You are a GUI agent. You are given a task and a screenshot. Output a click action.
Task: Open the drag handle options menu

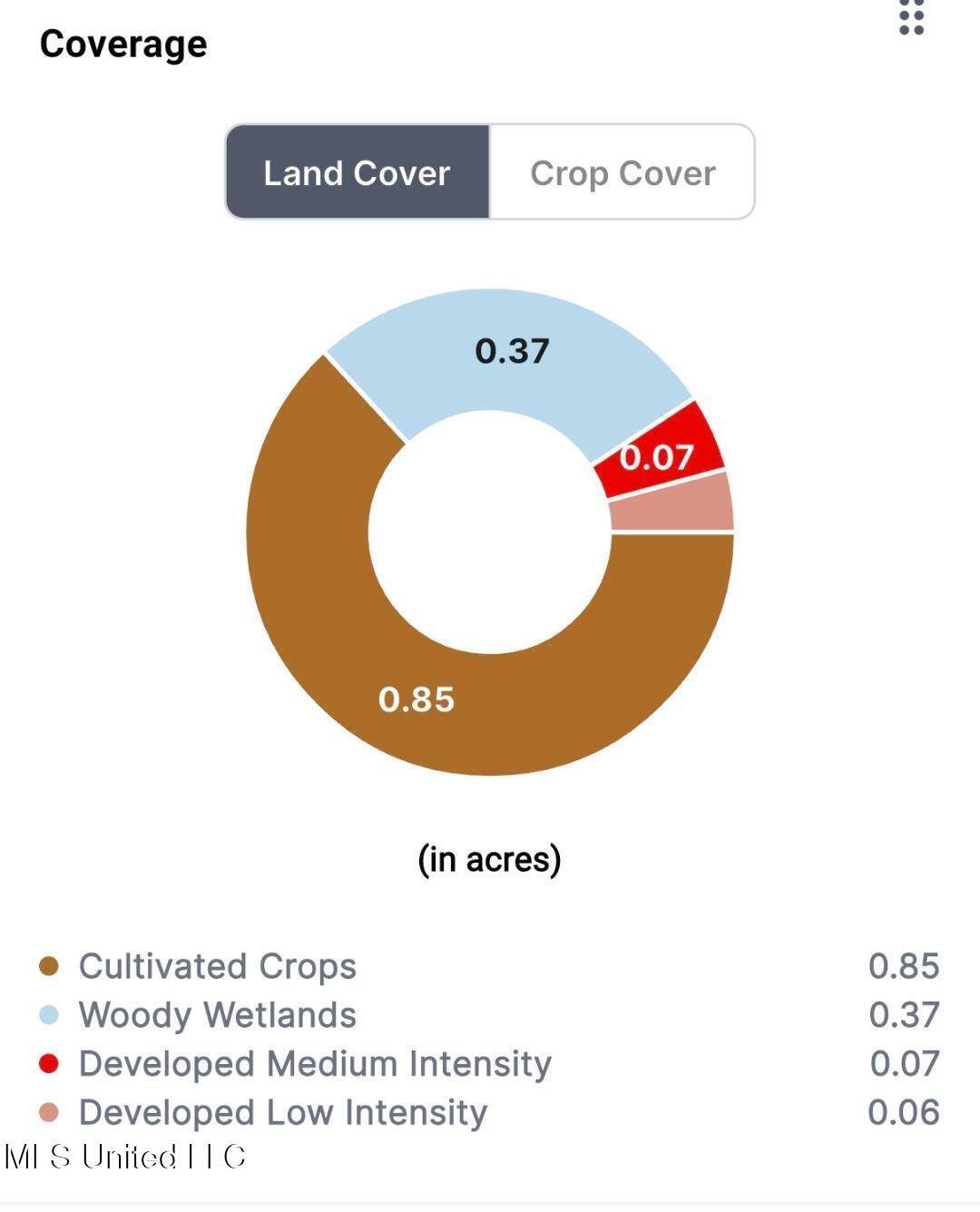pos(911,18)
